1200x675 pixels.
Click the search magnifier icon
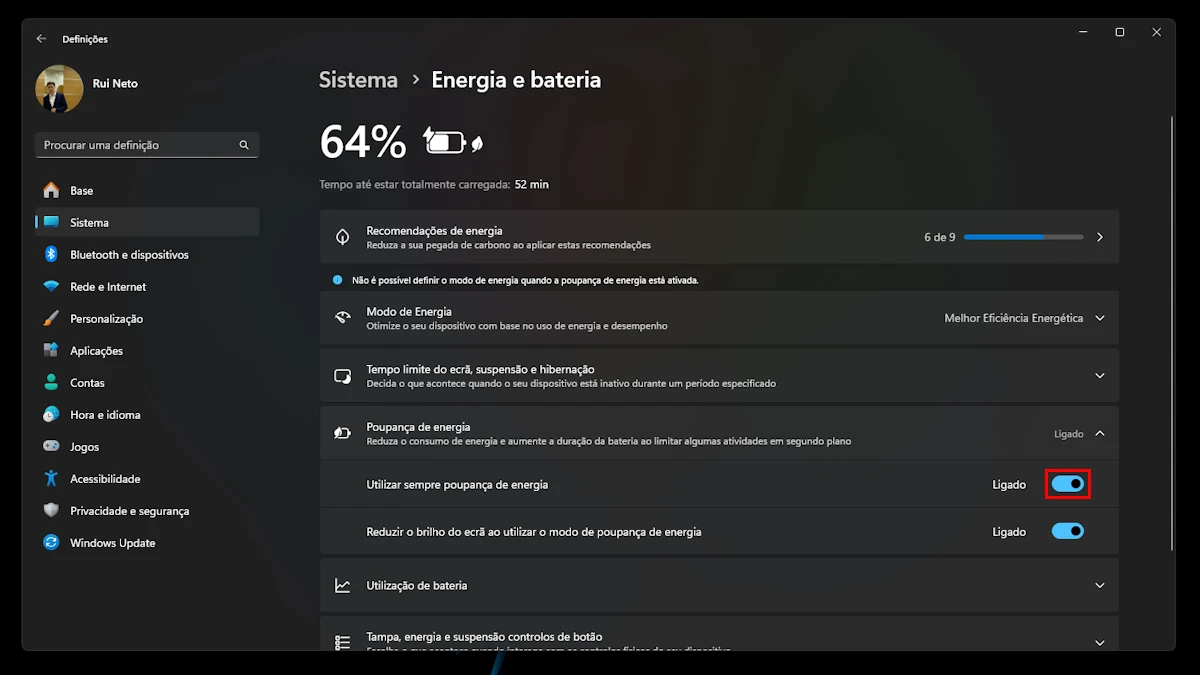pyautogui.click(x=244, y=145)
